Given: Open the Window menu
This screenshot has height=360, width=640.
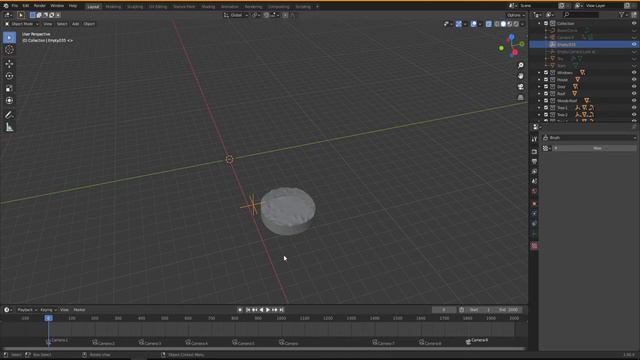Looking at the screenshot, I should pos(57,6).
